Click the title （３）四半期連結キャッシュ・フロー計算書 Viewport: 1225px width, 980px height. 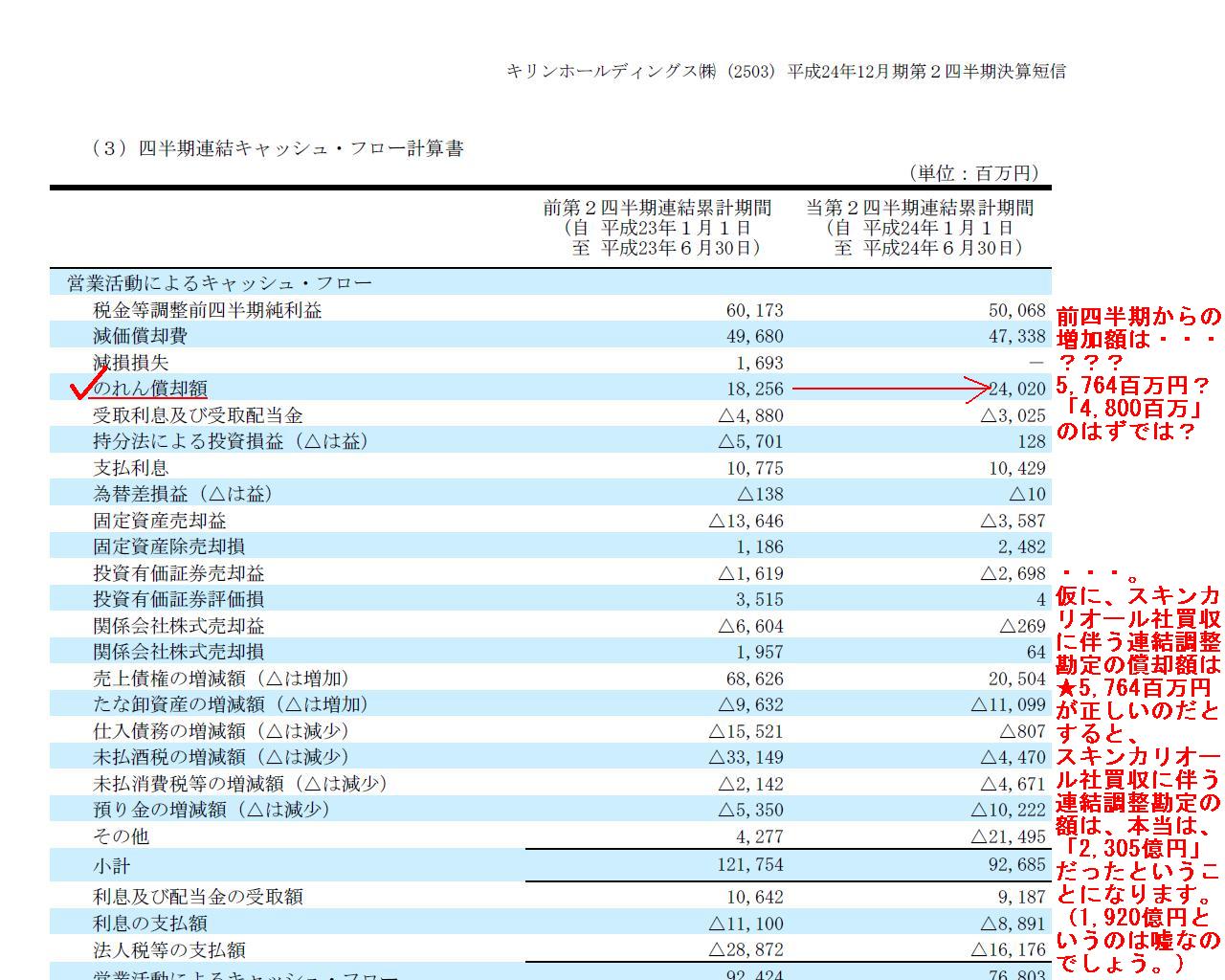[x=278, y=148]
